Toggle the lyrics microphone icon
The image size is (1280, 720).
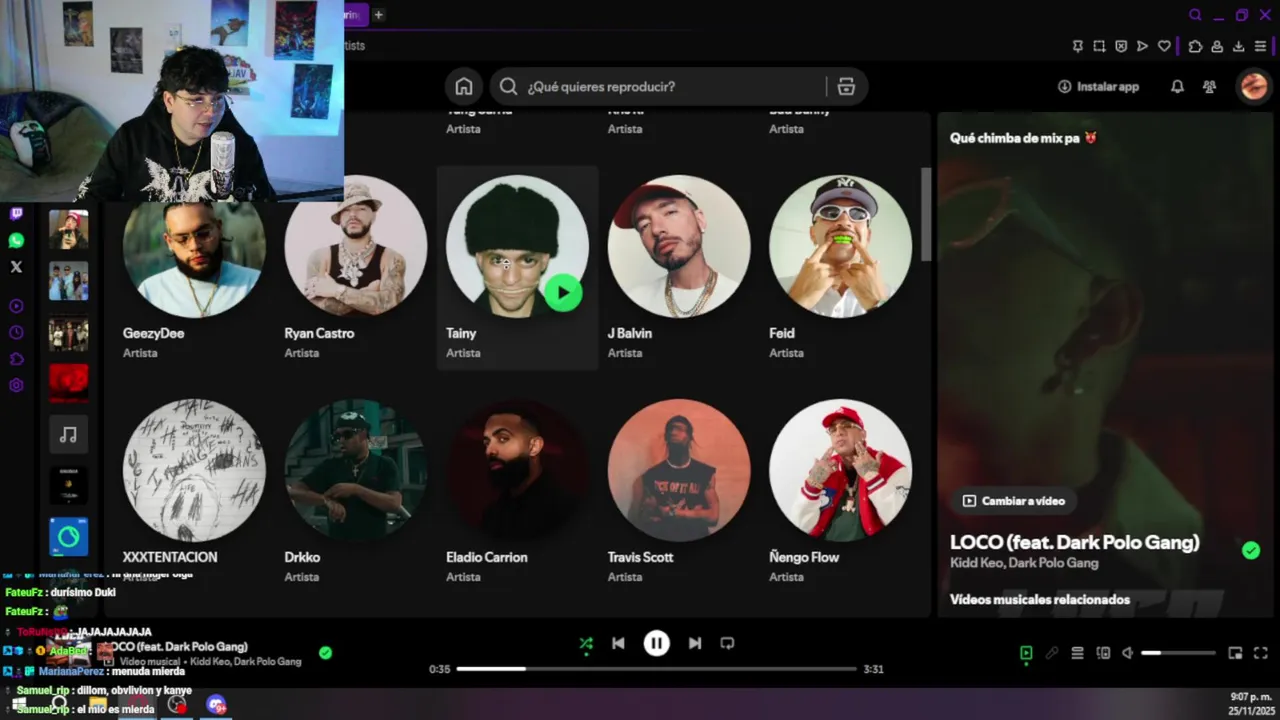1052,653
